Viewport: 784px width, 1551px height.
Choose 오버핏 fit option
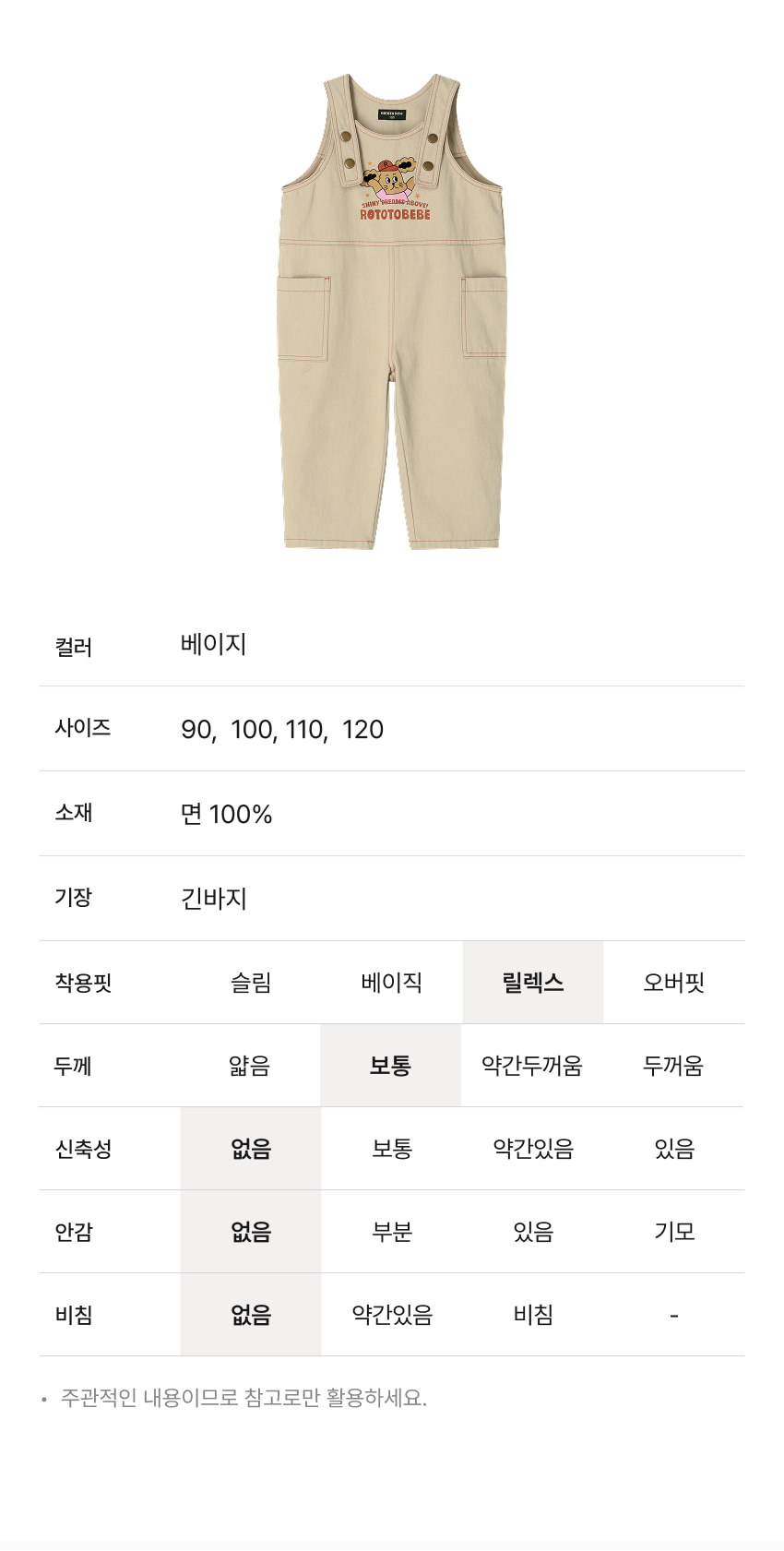point(674,983)
